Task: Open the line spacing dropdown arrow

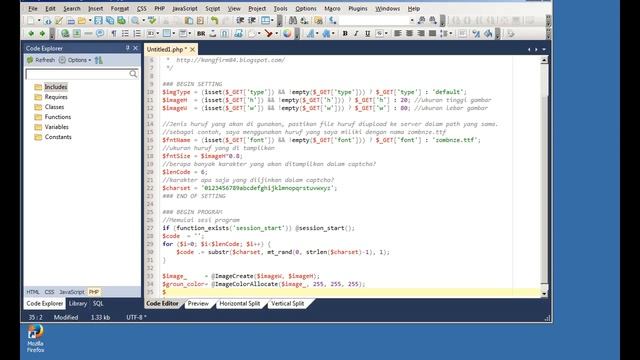Action: (451, 33)
